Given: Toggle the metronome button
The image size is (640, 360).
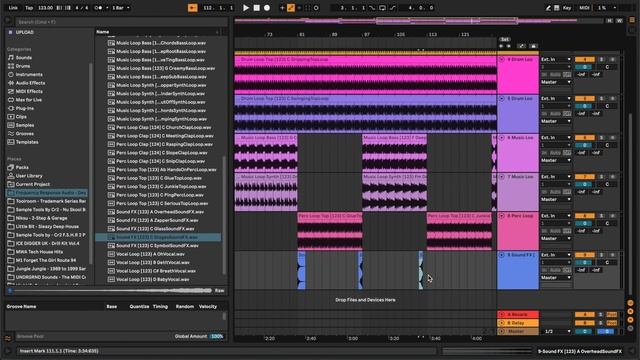Looking at the screenshot, I should tap(98, 8).
